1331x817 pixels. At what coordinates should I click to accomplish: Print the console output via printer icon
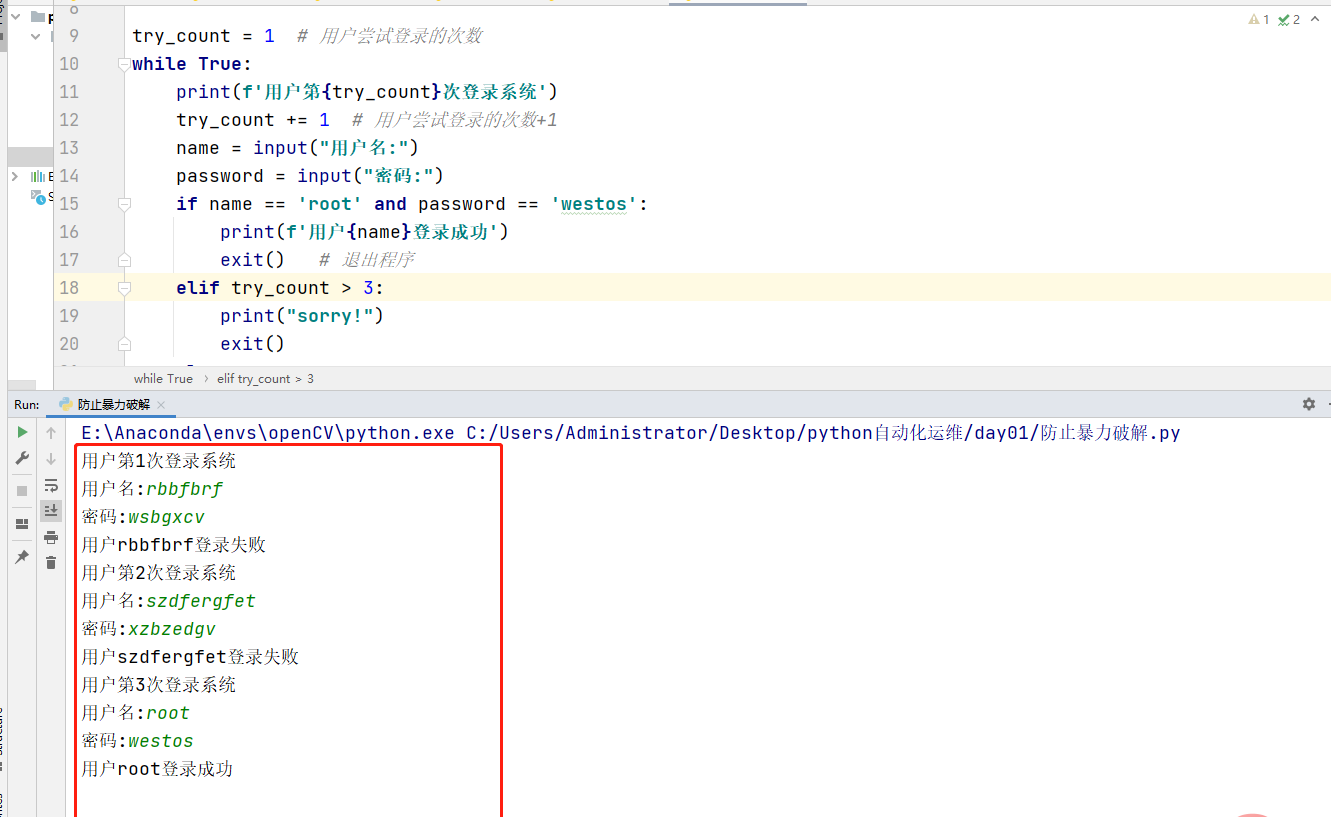tap(51, 537)
